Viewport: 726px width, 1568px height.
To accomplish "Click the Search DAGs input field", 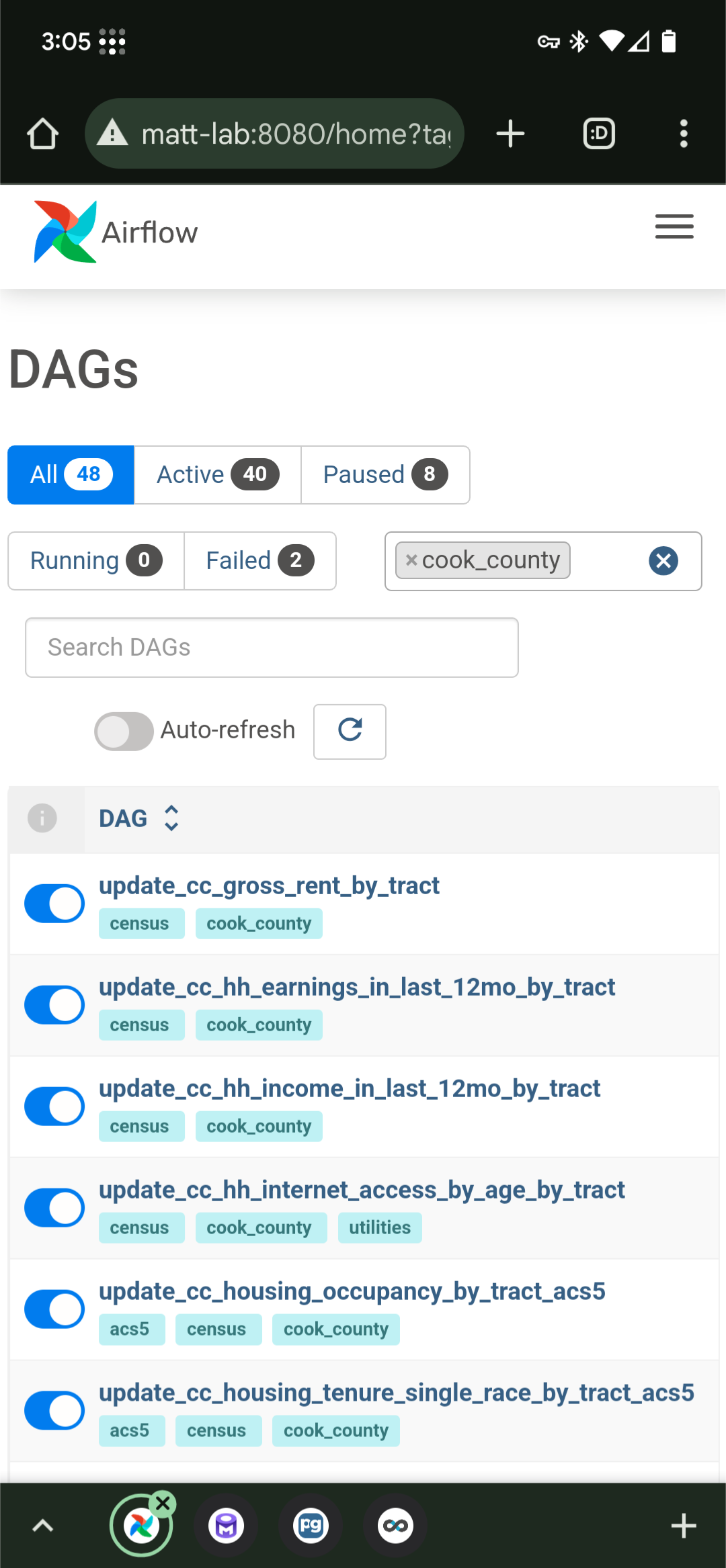I will (x=272, y=648).
